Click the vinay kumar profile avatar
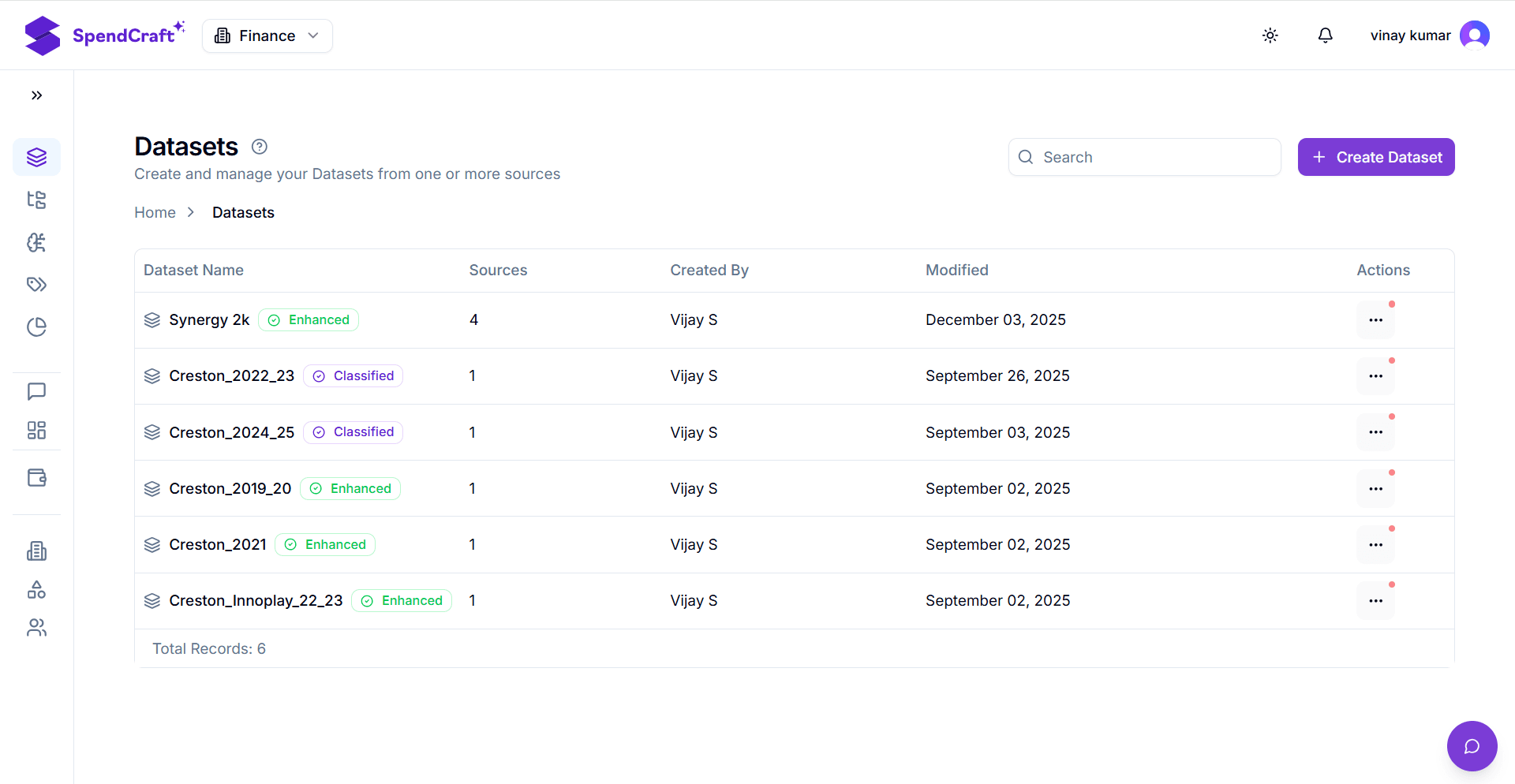1515x784 pixels. point(1475,35)
